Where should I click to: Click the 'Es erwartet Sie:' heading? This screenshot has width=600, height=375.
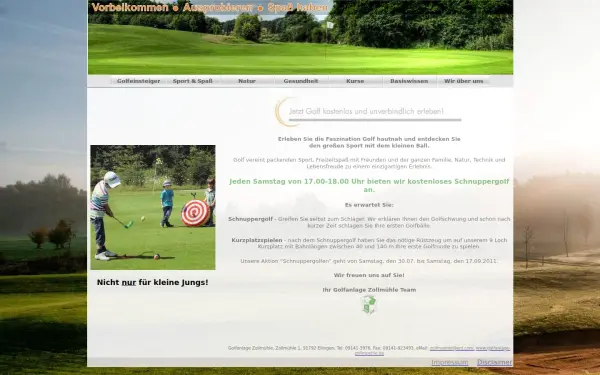coord(369,205)
